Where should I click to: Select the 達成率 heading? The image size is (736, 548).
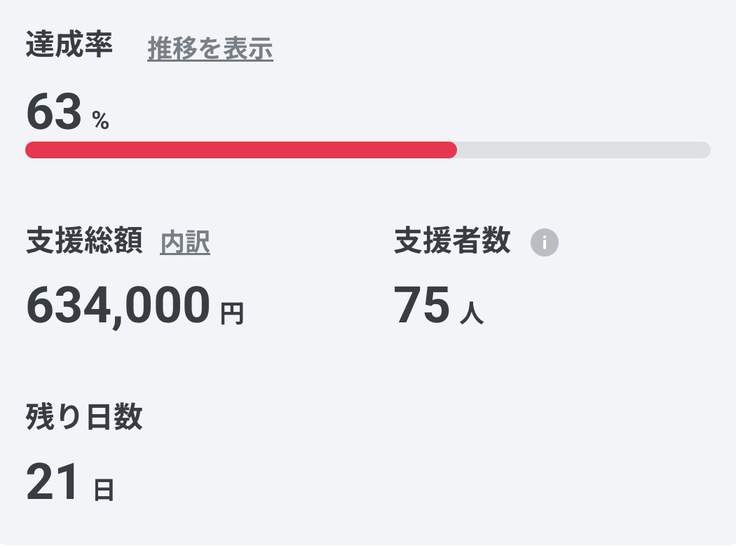coord(69,46)
